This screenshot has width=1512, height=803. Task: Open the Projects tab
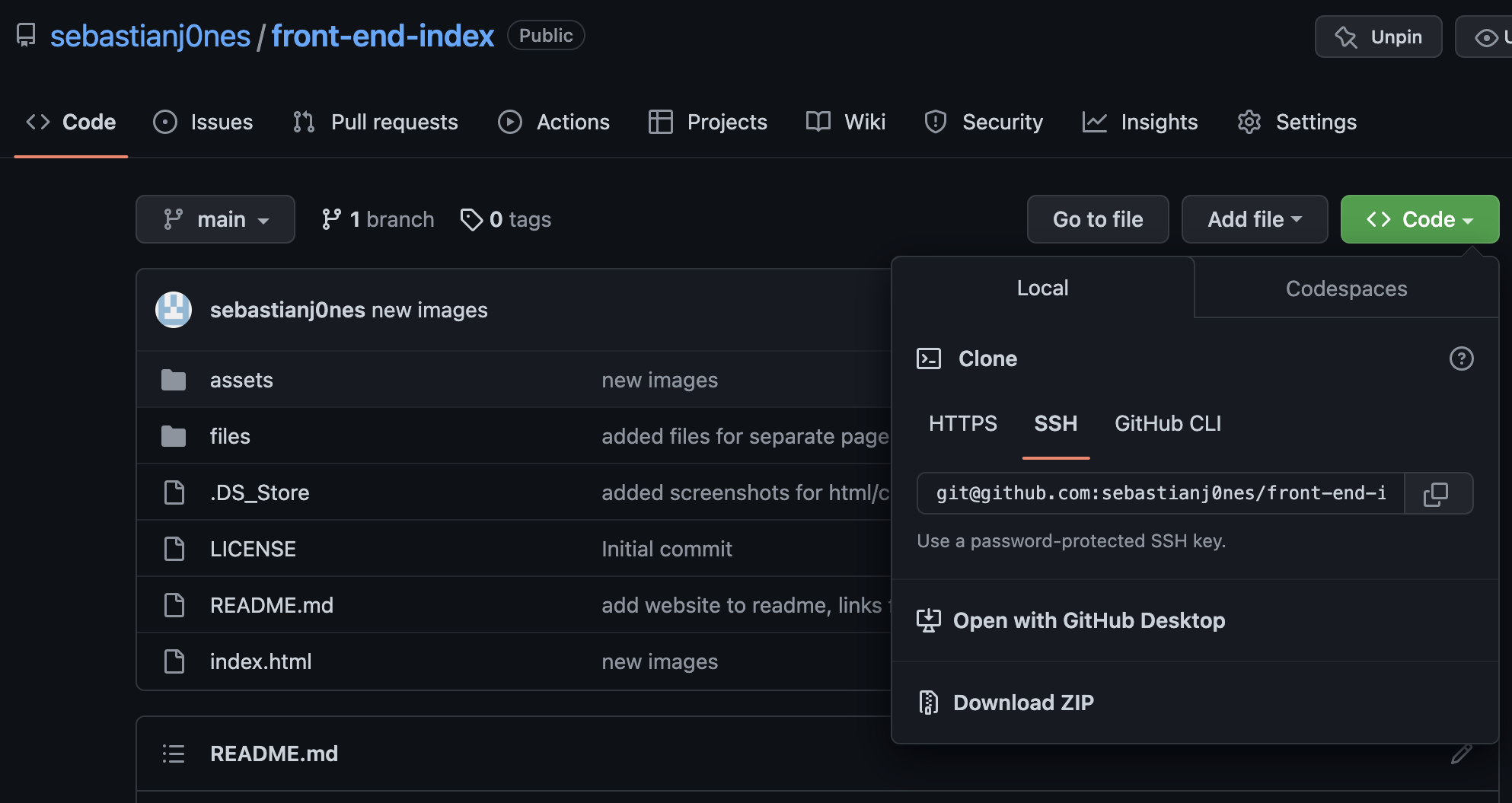point(707,122)
